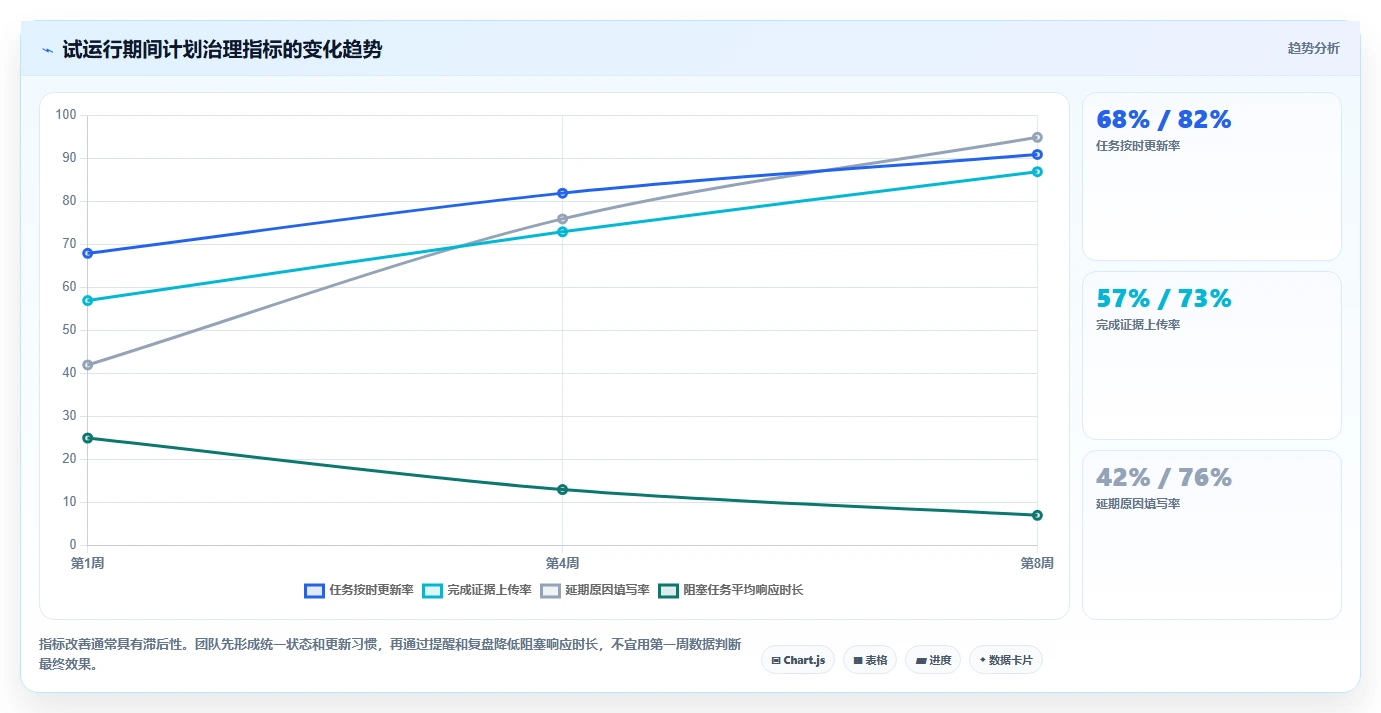Click the 42% / 76% stat card
The width and height of the screenshot is (1381, 713).
tap(1212, 534)
